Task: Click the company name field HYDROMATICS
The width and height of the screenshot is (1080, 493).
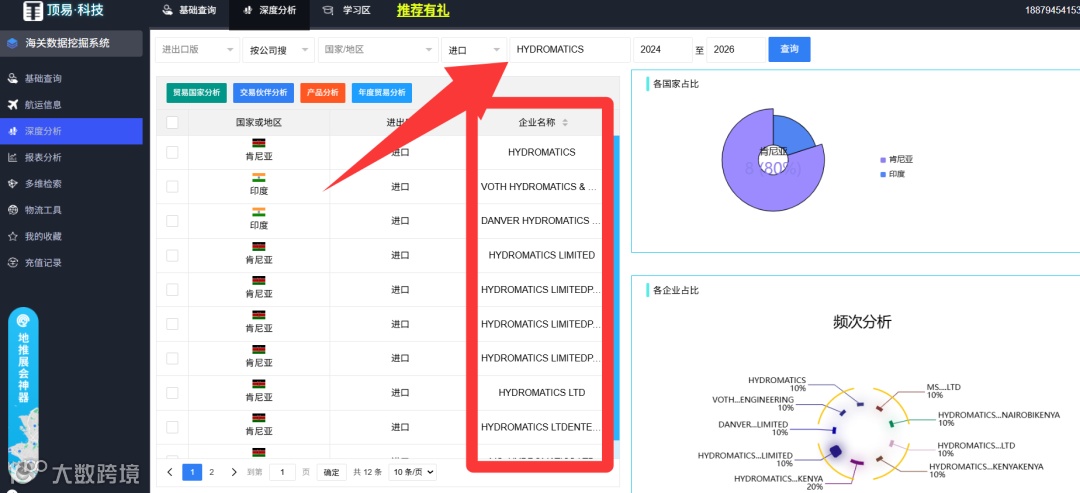Action: pyautogui.click(x=570, y=50)
